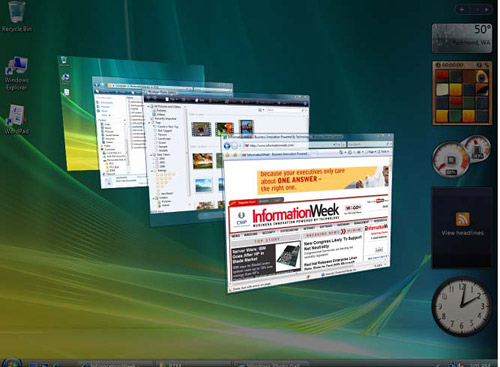The image size is (500, 367).
Task: Launch the WordPad desktop shortcut
Action: [x=16, y=120]
